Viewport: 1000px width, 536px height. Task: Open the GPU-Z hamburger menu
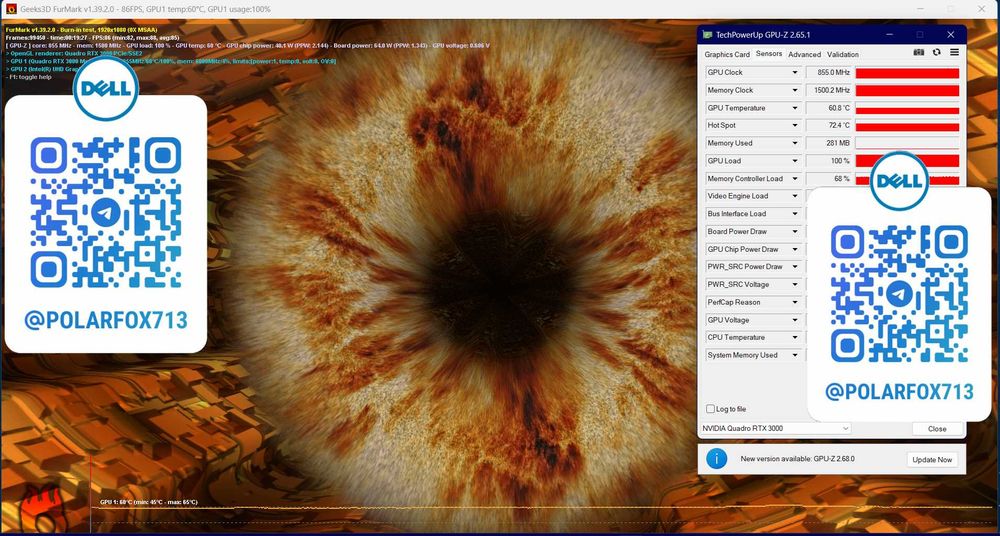click(954, 52)
